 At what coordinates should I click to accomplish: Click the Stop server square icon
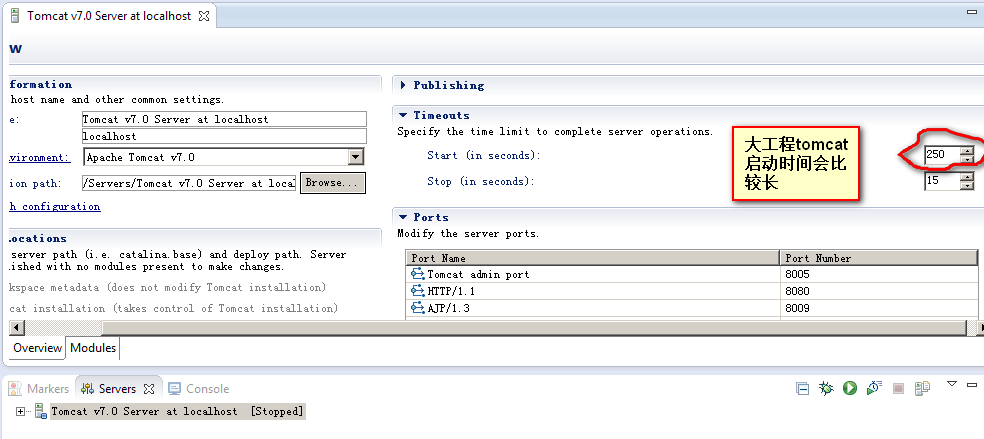click(898, 388)
